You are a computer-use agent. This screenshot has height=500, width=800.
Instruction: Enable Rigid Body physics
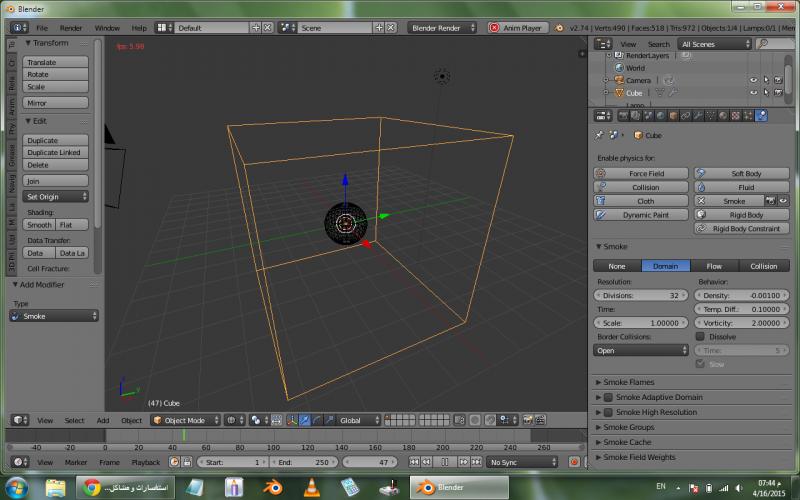(741, 215)
